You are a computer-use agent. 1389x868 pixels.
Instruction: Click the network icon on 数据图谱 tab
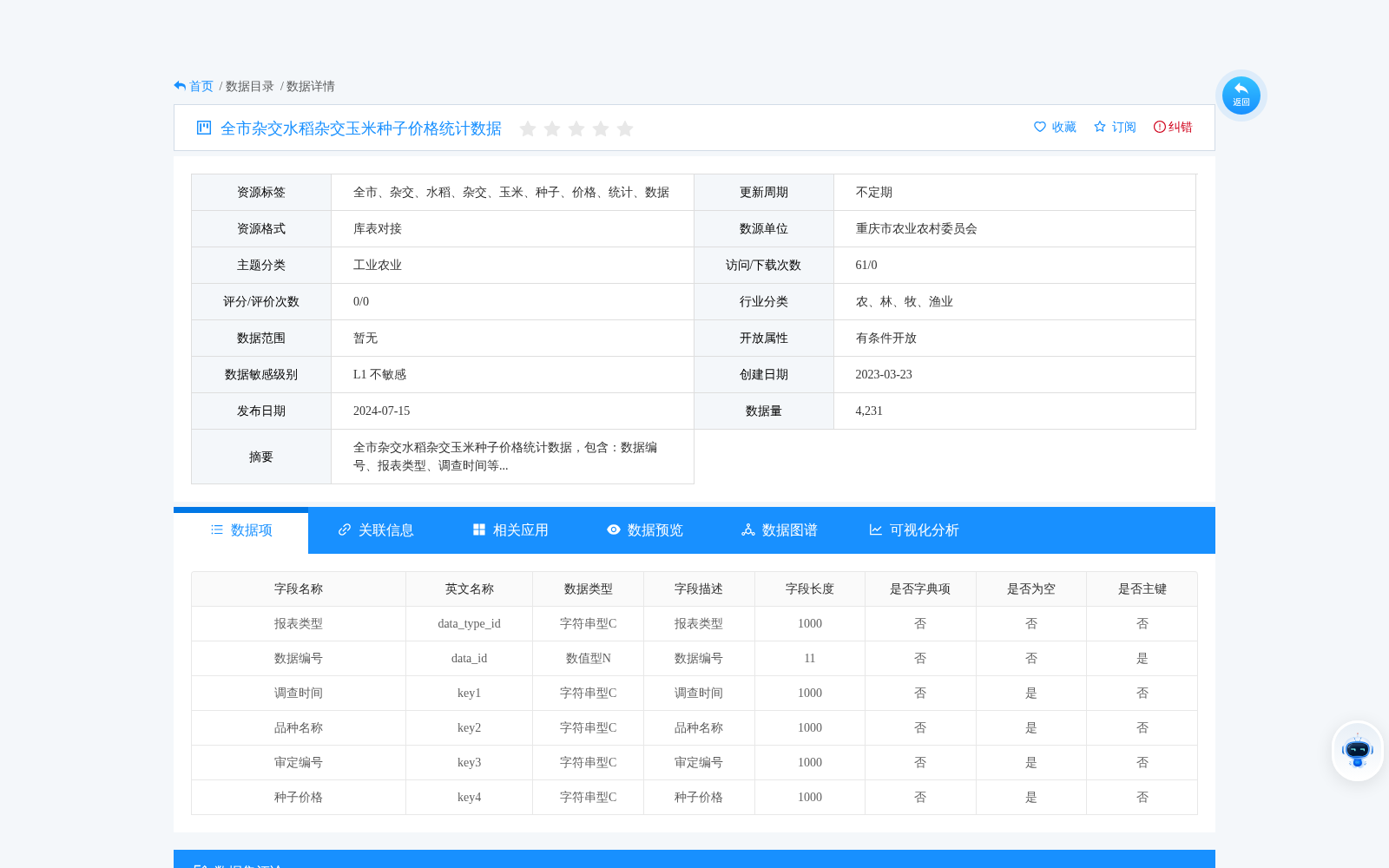(748, 529)
